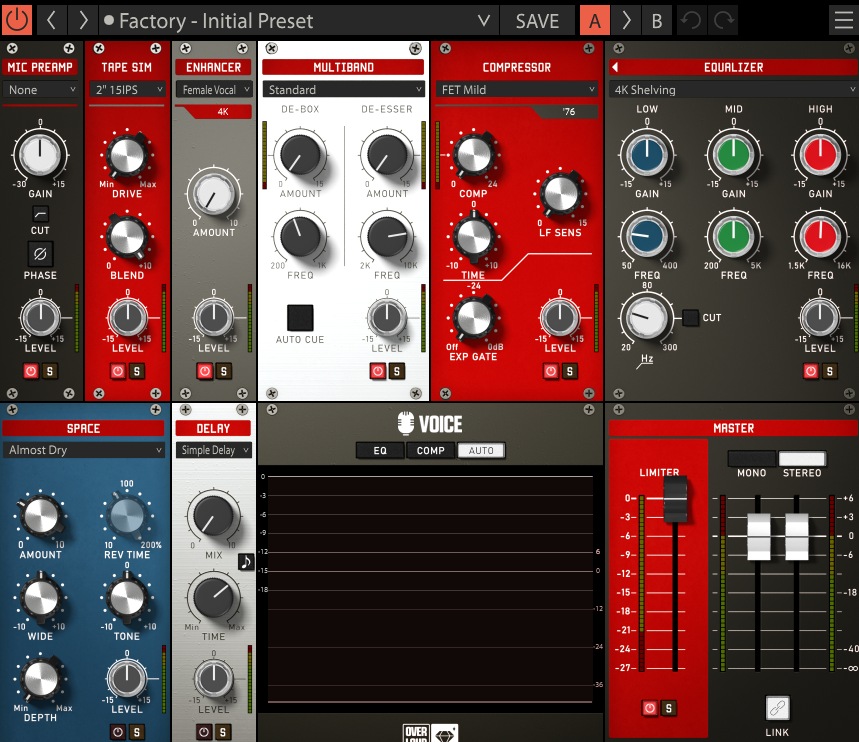This screenshot has width=859, height=742.
Task: Open Space Almost Dry dropdown
Action: tap(83, 450)
